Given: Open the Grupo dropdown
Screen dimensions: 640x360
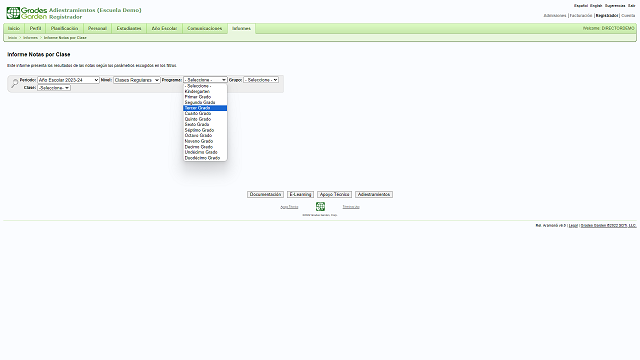Looking at the screenshot, I should tap(261, 80).
